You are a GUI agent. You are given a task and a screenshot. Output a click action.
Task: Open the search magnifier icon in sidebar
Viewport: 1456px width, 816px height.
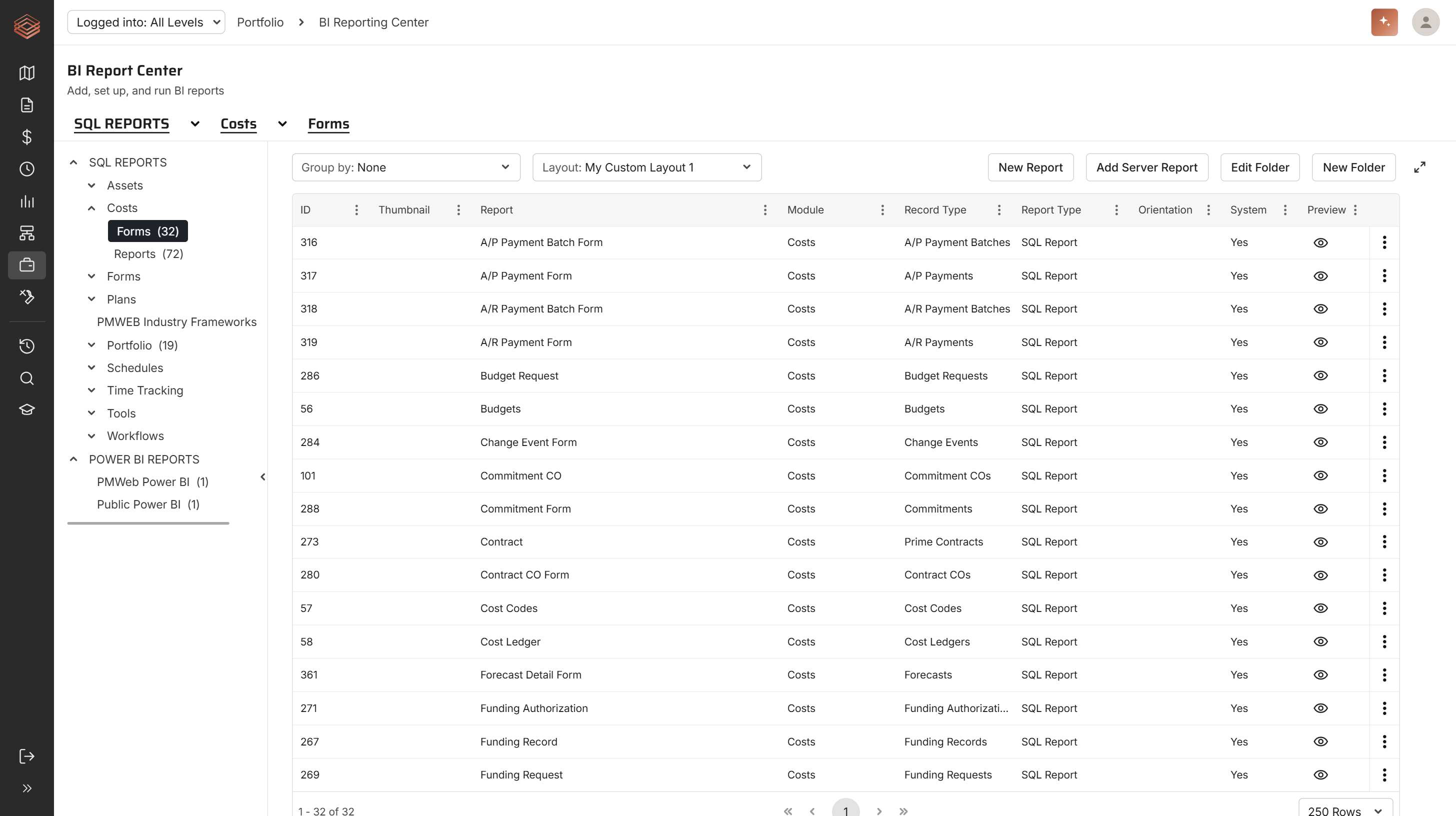point(26,378)
